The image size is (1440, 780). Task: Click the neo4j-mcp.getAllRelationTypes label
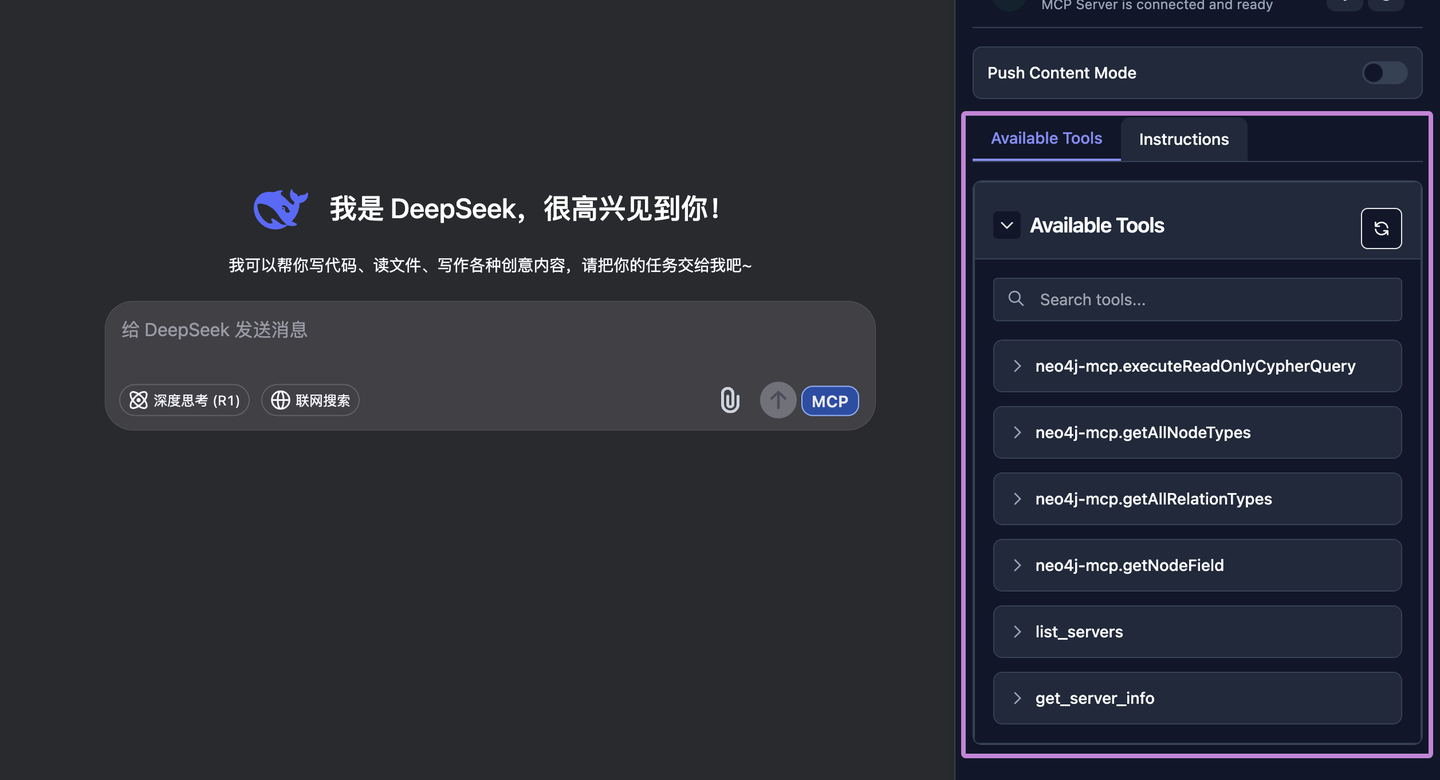point(1154,499)
